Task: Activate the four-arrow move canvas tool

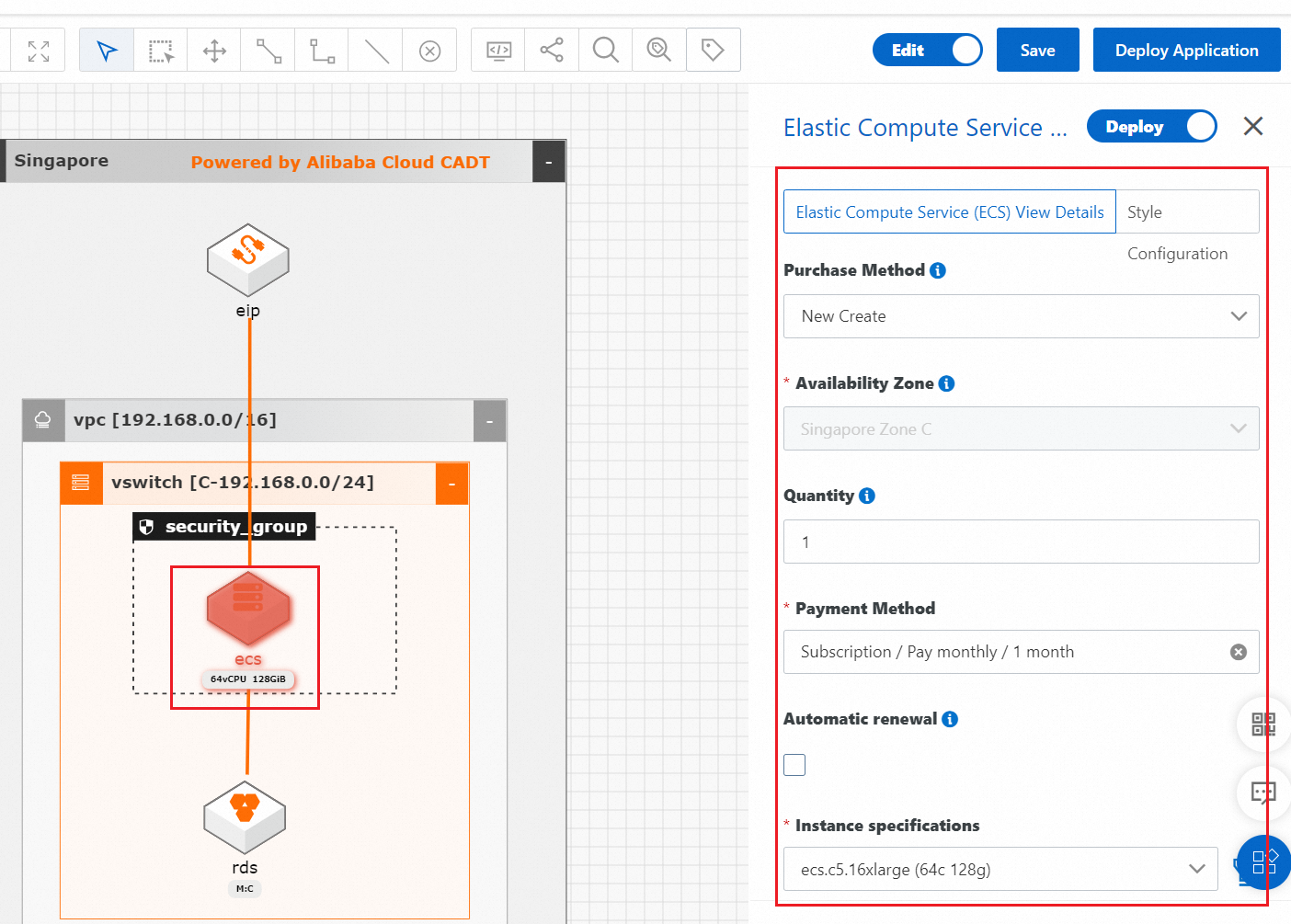Action: coord(214,51)
